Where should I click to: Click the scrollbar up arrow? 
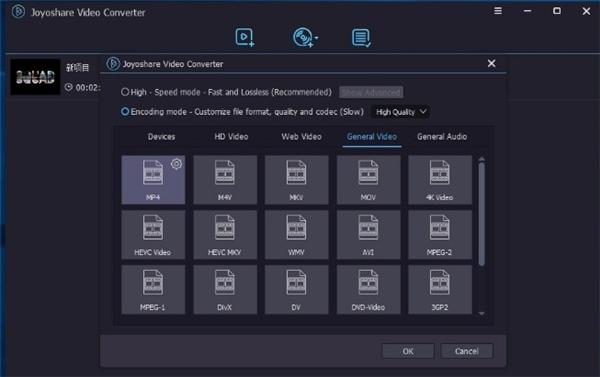482,158
